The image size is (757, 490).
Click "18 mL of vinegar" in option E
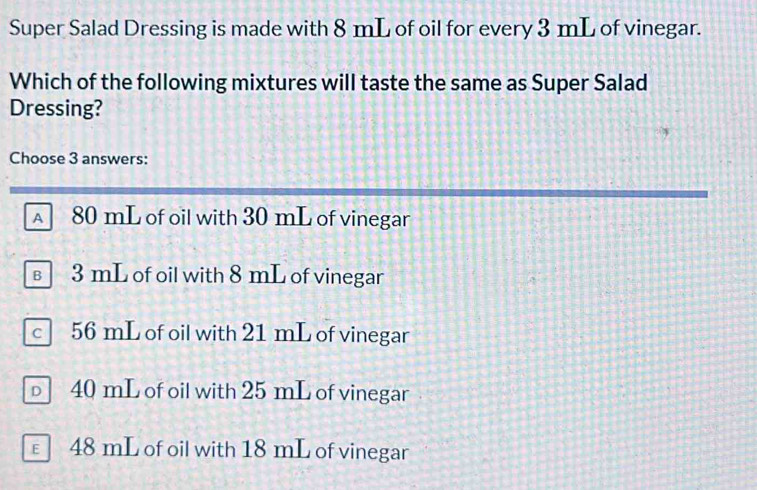(x=326, y=451)
